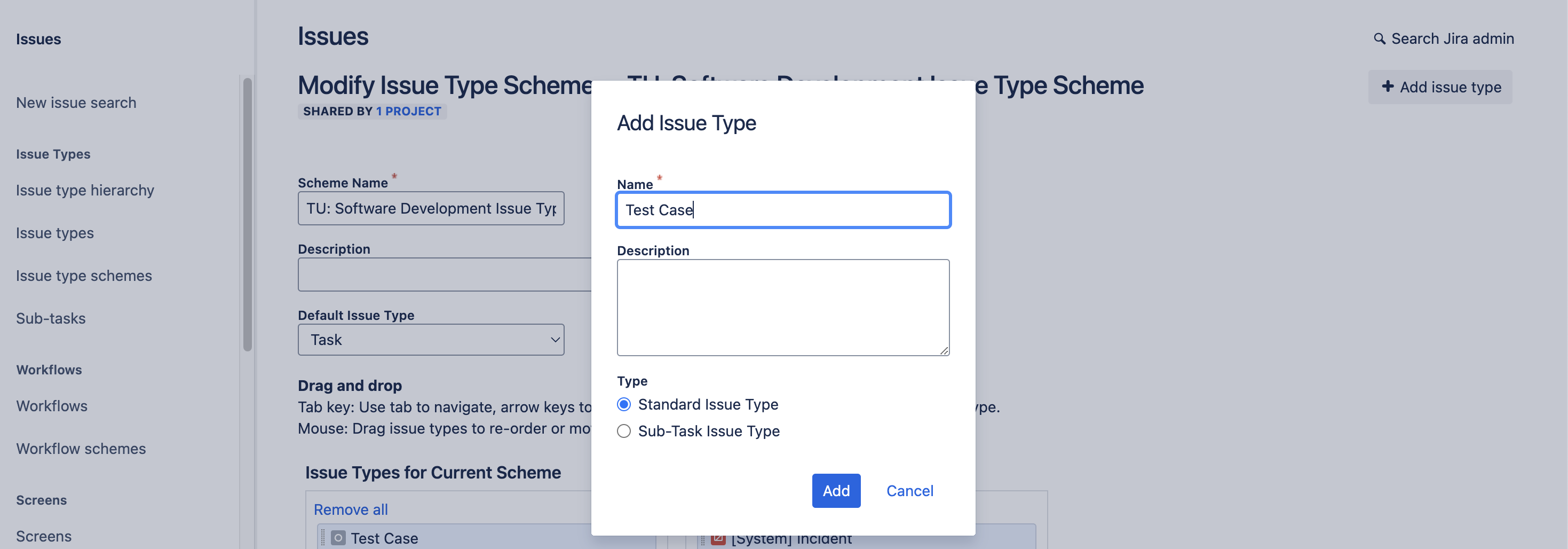
Task: Click the 1 PROJECT shared-by badge
Action: [408, 111]
